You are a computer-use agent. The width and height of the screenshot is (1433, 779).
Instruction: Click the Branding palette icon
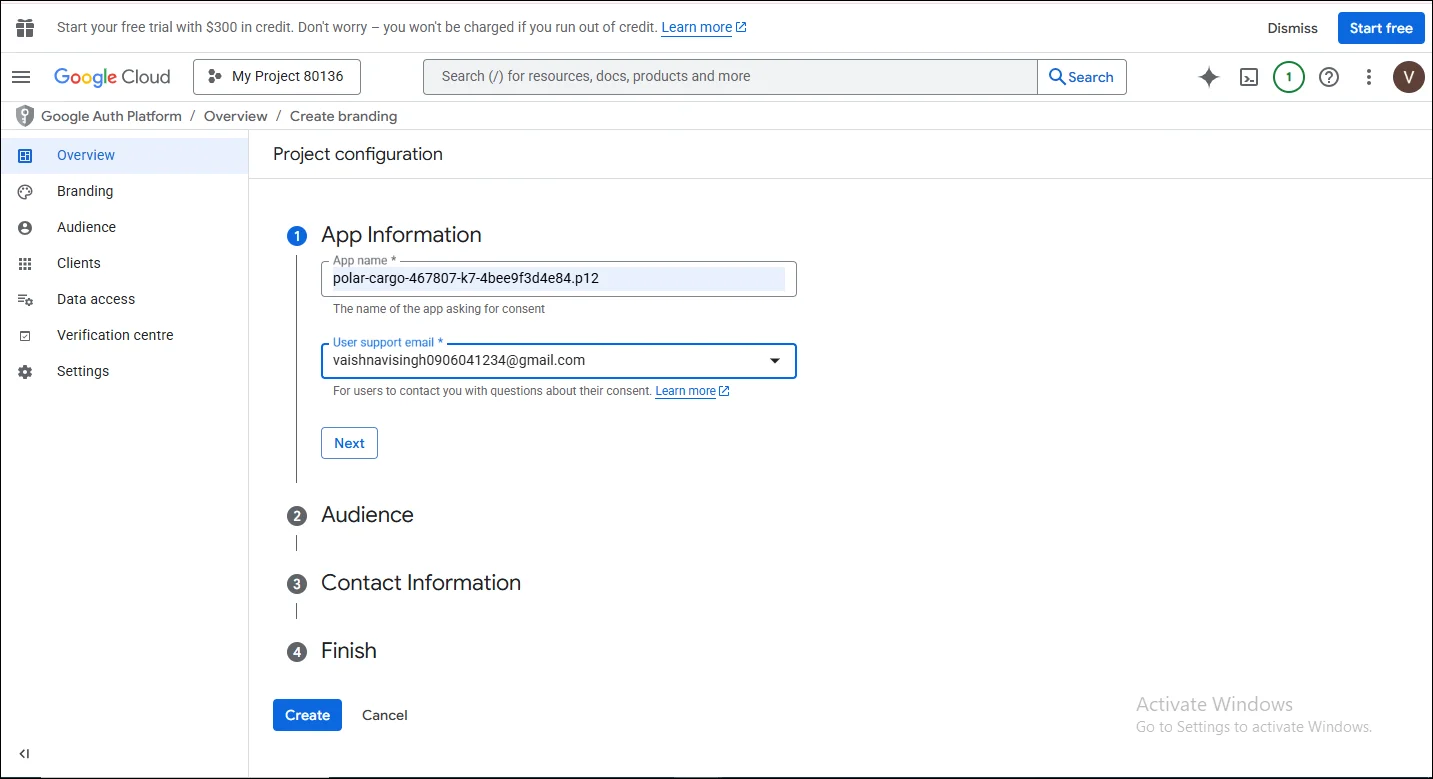(25, 191)
